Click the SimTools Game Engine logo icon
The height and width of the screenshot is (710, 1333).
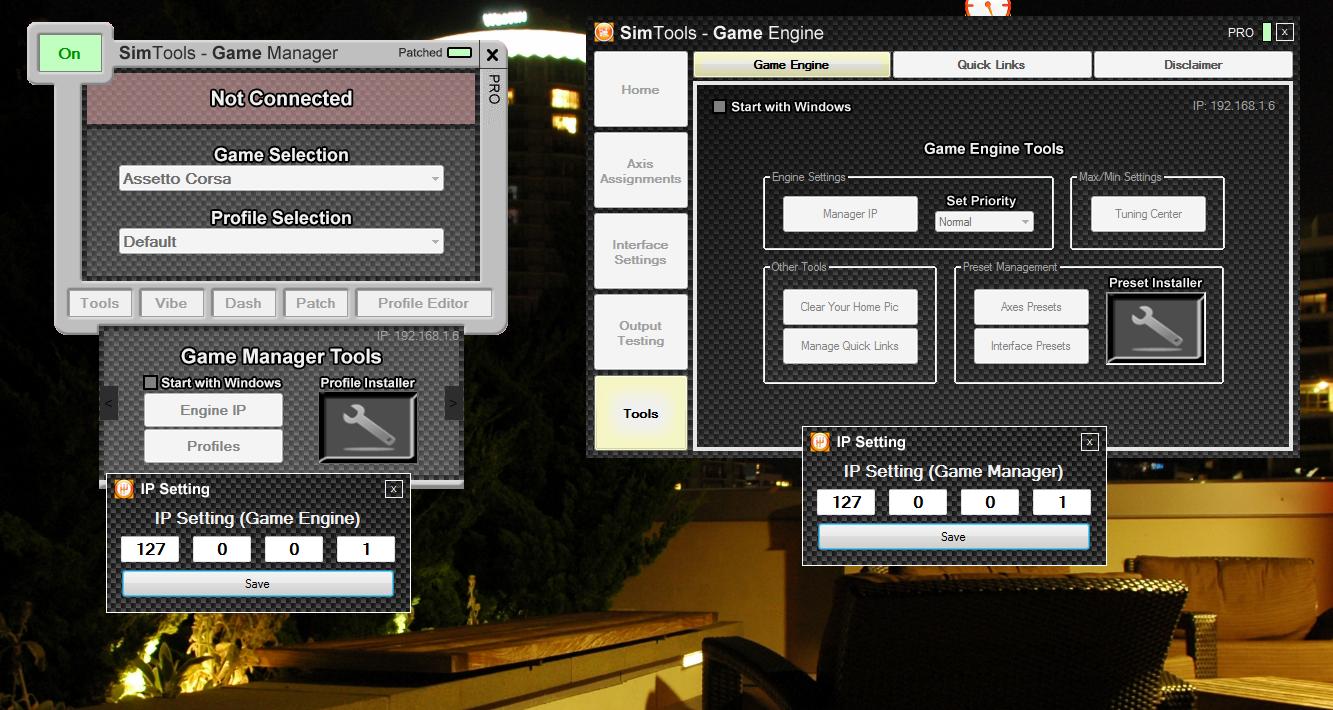604,32
